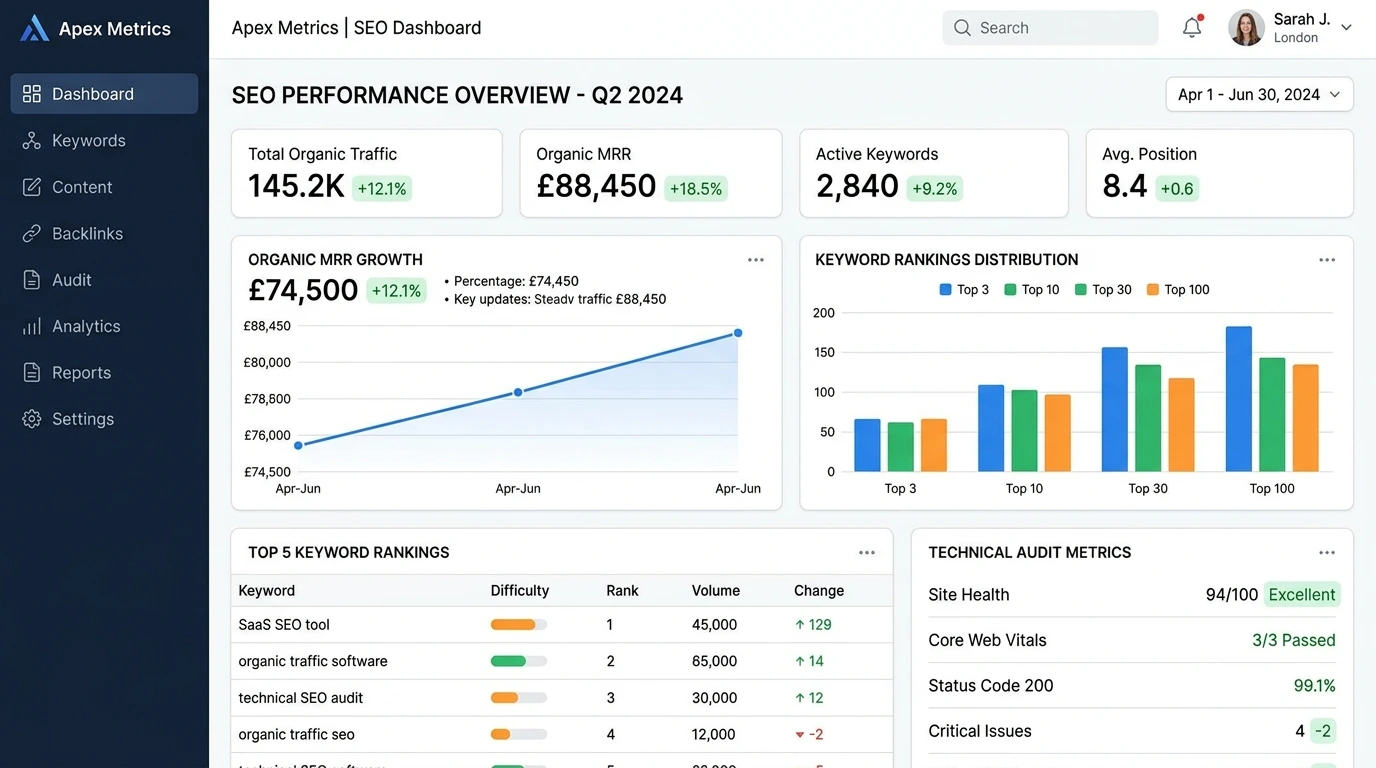Select the Dashboard menu item
The image size is (1376, 768).
point(104,94)
